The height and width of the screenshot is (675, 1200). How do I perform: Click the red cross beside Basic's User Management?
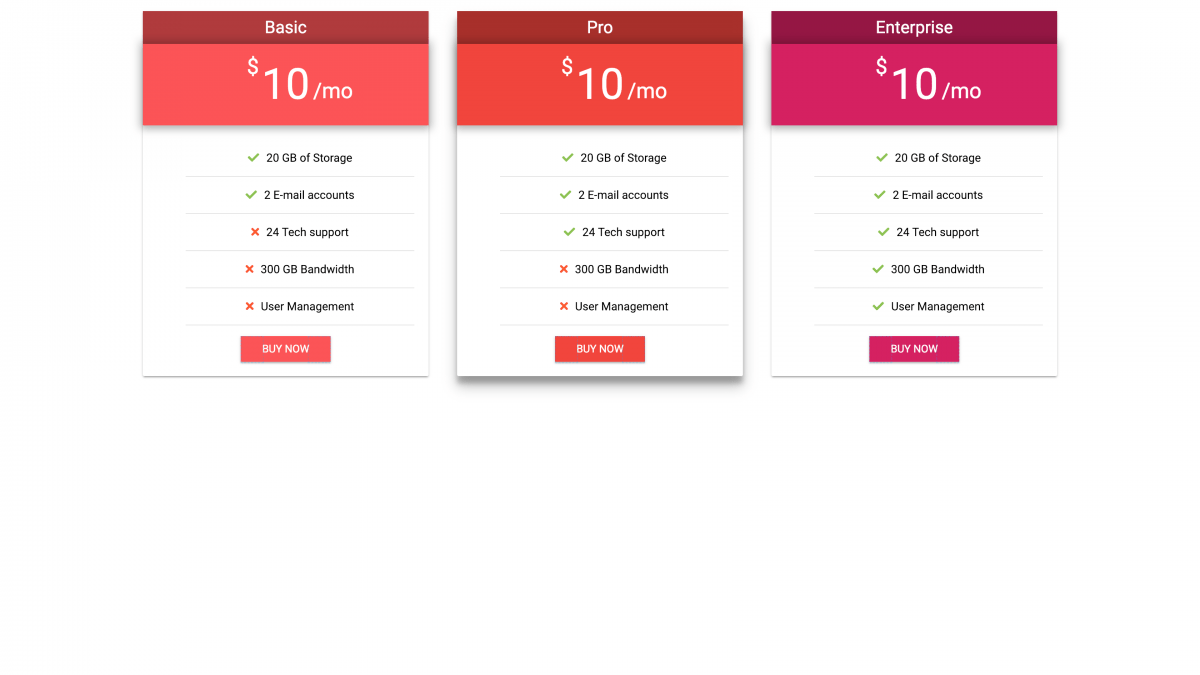click(250, 306)
